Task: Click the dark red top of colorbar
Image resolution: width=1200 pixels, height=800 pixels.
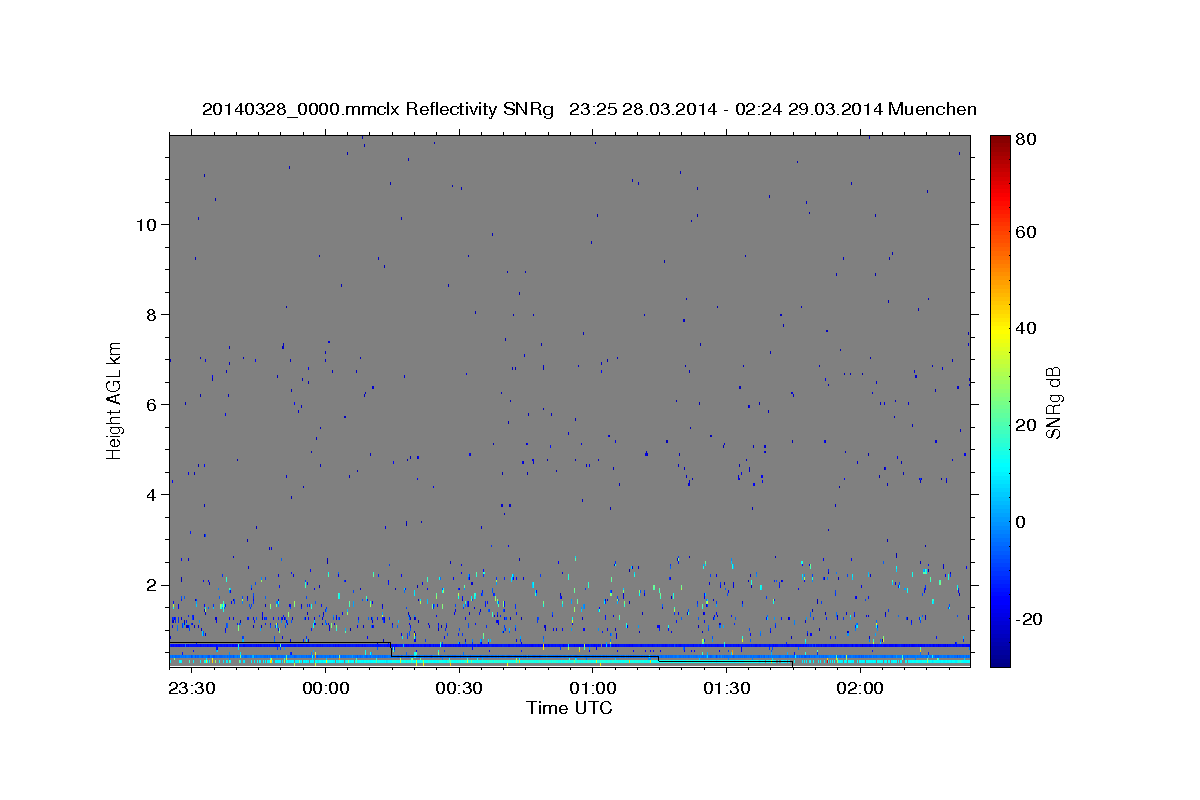Action: coord(999,142)
